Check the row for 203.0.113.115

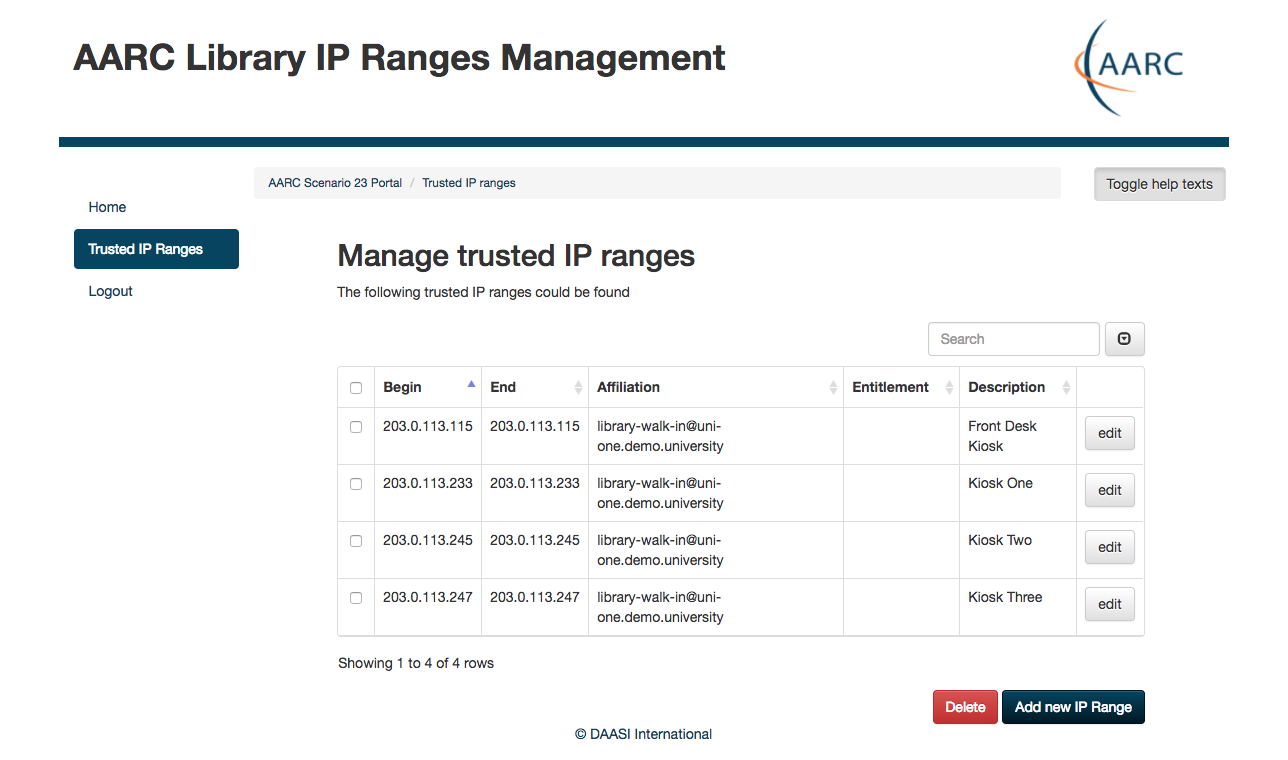[x=356, y=427]
